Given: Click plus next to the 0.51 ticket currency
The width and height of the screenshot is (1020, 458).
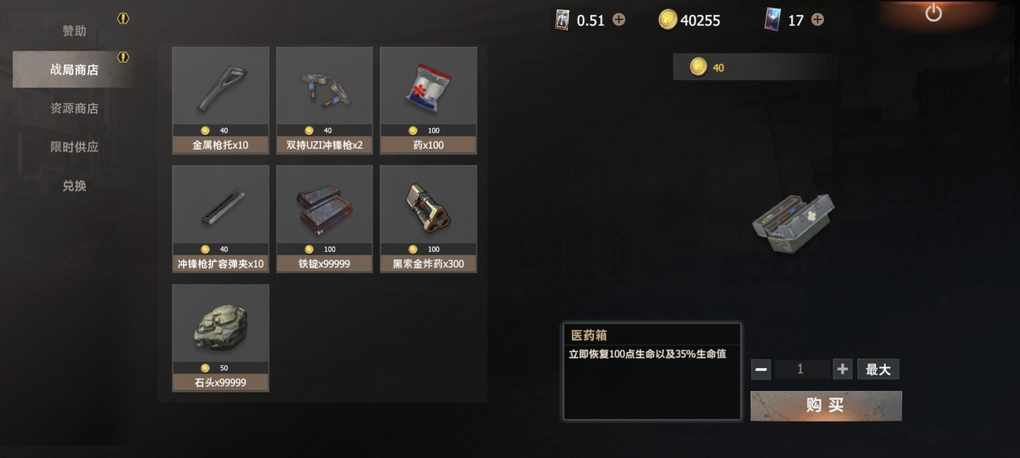Looking at the screenshot, I should [x=619, y=20].
